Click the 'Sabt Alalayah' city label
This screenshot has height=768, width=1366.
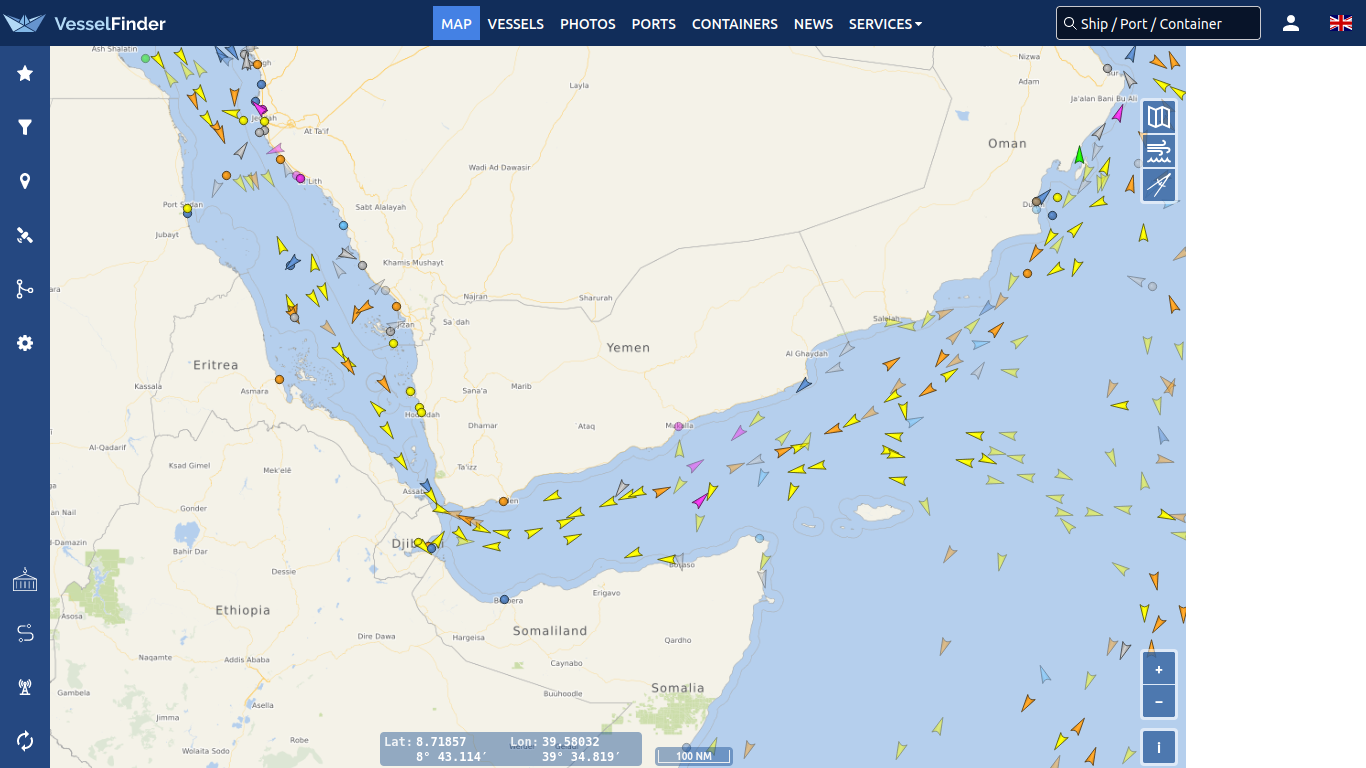pos(381,207)
